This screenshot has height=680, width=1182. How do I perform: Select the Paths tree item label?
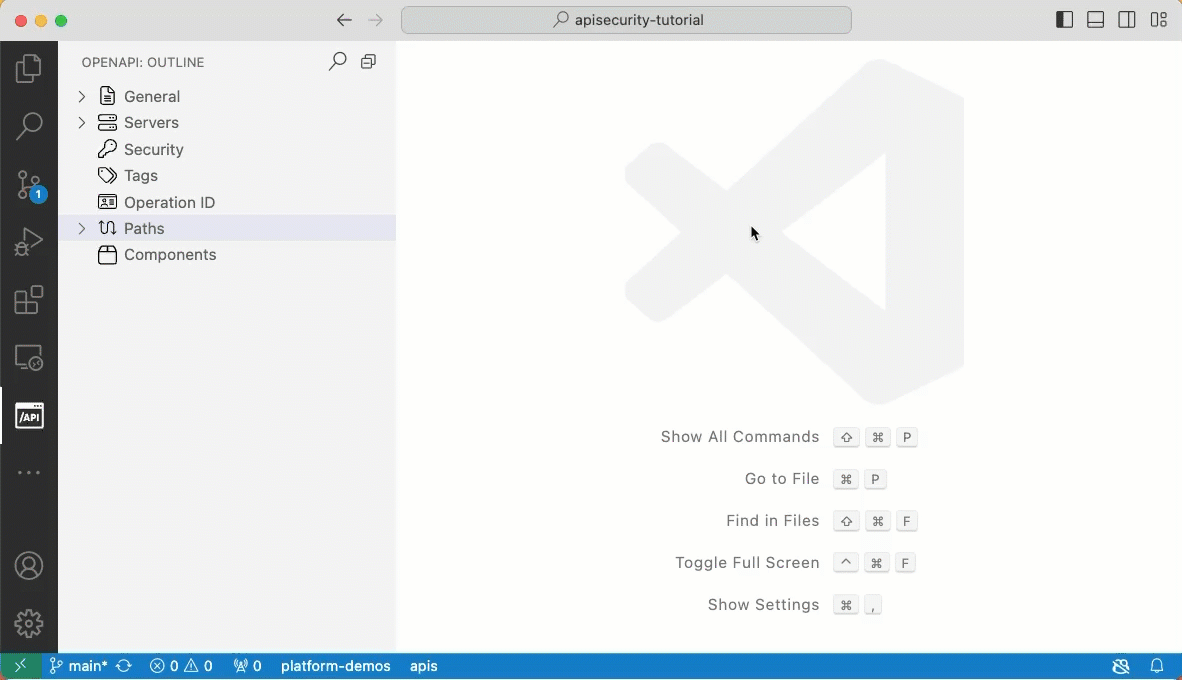point(144,228)
